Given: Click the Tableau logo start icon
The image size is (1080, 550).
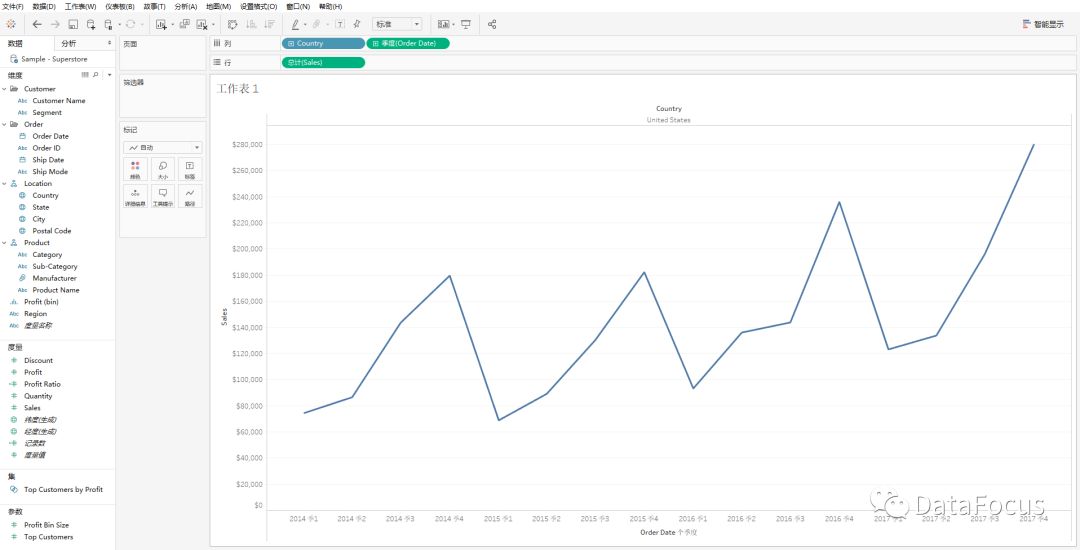Looking at the screenshot, I should click(x=11, y=24).
